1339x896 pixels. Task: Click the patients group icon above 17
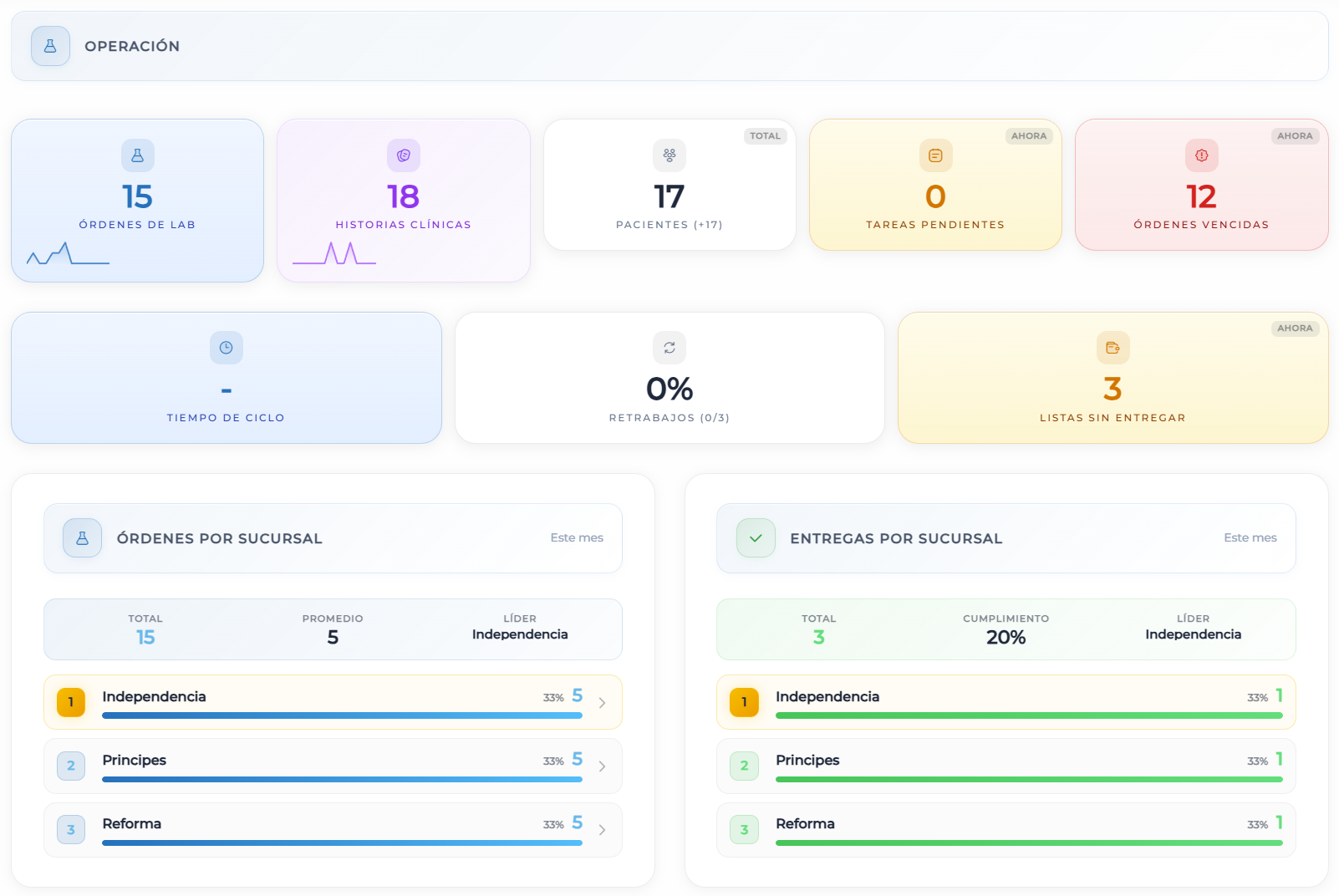pos(669,155)
